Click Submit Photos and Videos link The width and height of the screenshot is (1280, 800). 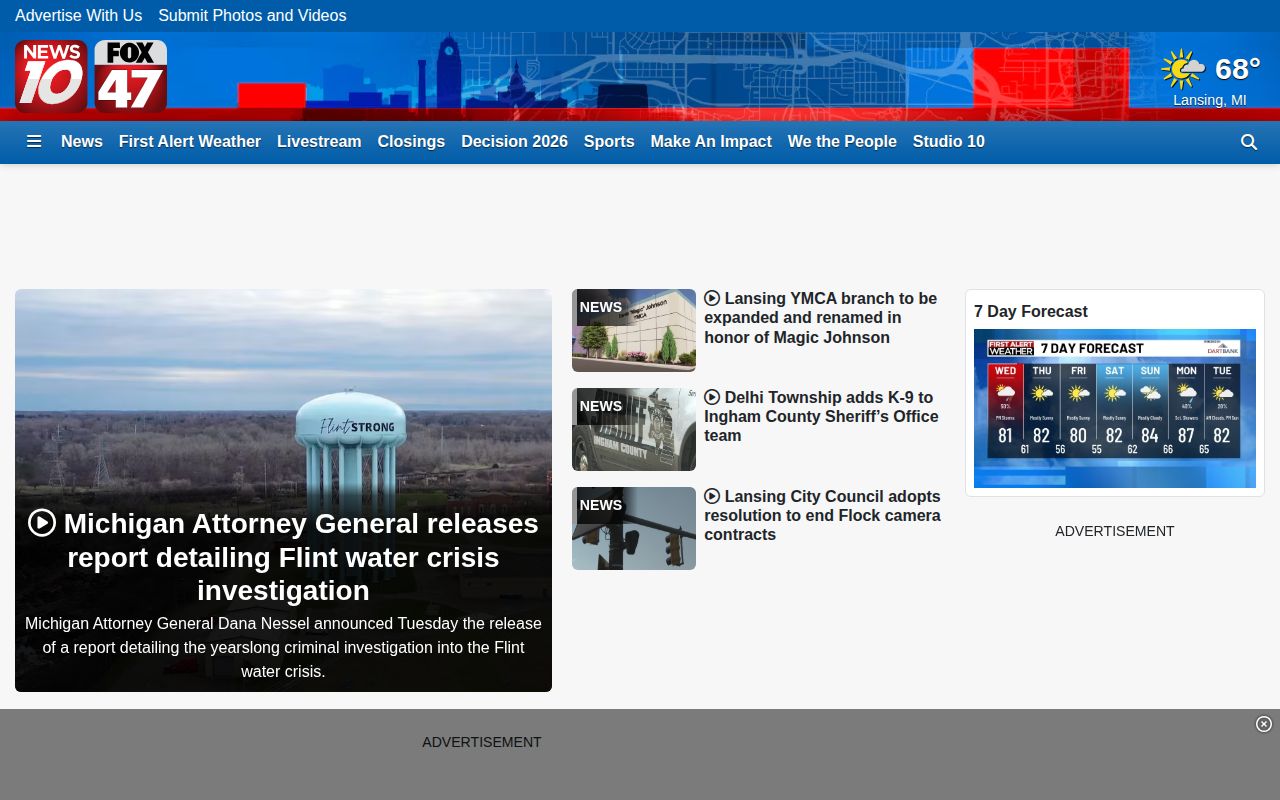coord(252,15)
